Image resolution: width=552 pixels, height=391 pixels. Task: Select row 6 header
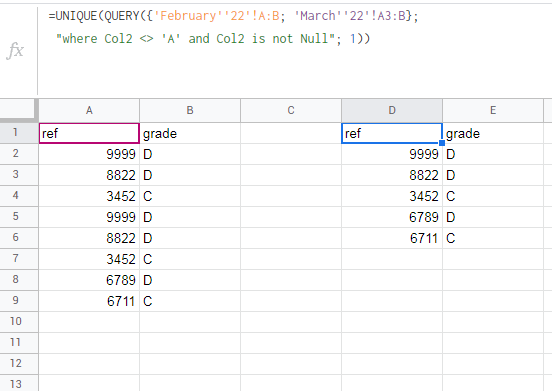click(19, 238)
